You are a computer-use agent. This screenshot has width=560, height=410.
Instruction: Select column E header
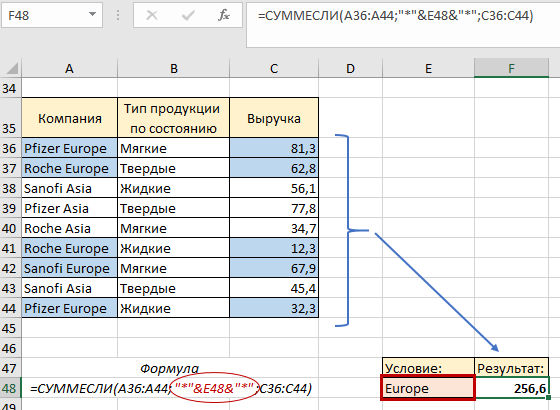tap(428, 68)
